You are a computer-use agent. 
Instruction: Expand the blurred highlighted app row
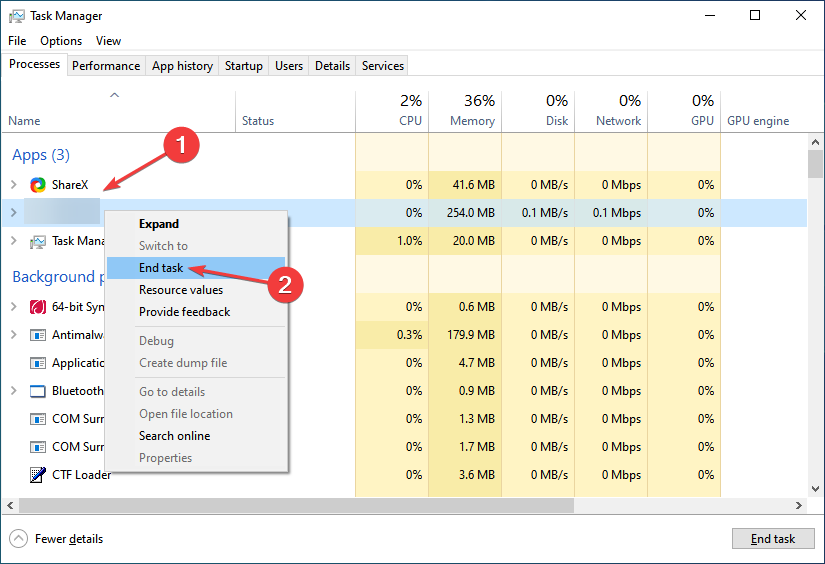14,213
